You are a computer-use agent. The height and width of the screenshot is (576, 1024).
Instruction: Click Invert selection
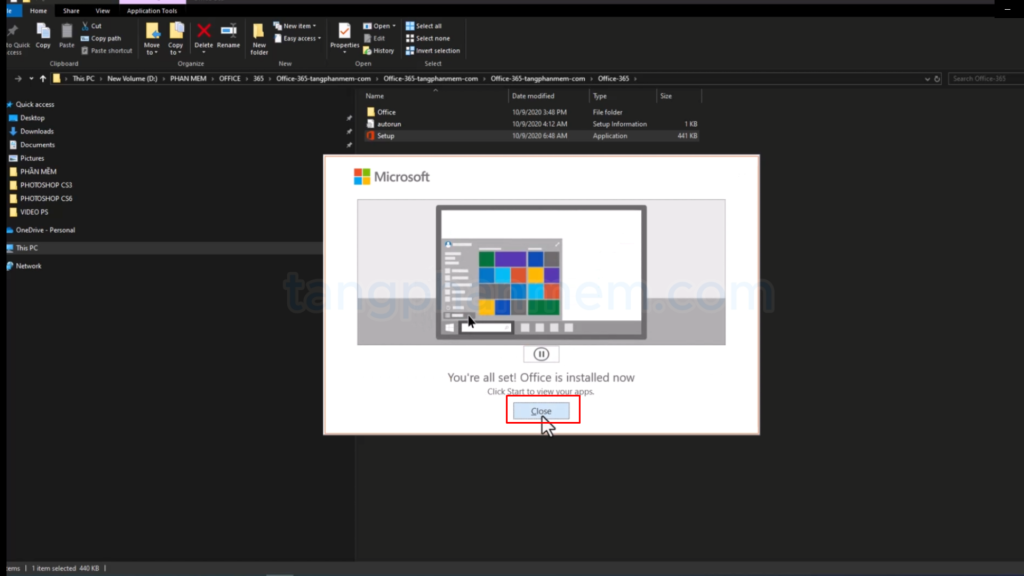tap(433, 51)
